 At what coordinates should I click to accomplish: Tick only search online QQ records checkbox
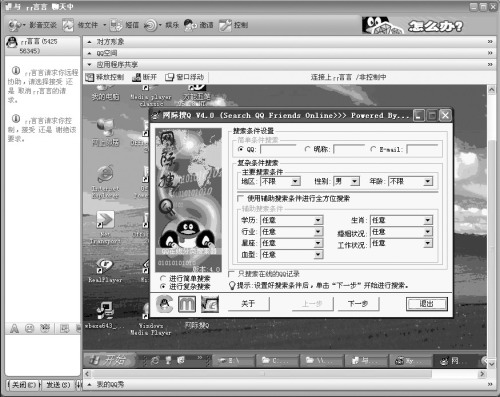coord(231,274)
